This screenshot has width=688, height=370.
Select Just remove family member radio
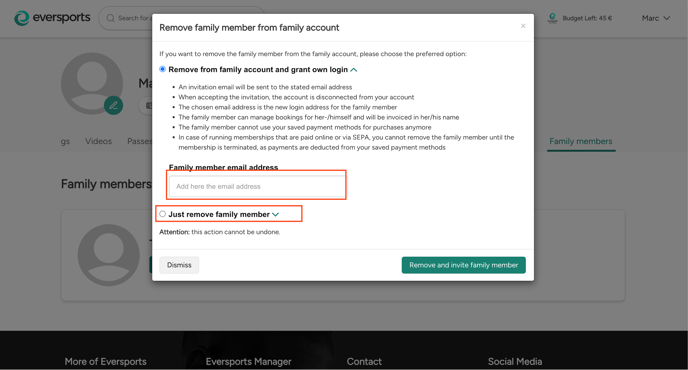(x=162, y=214)
